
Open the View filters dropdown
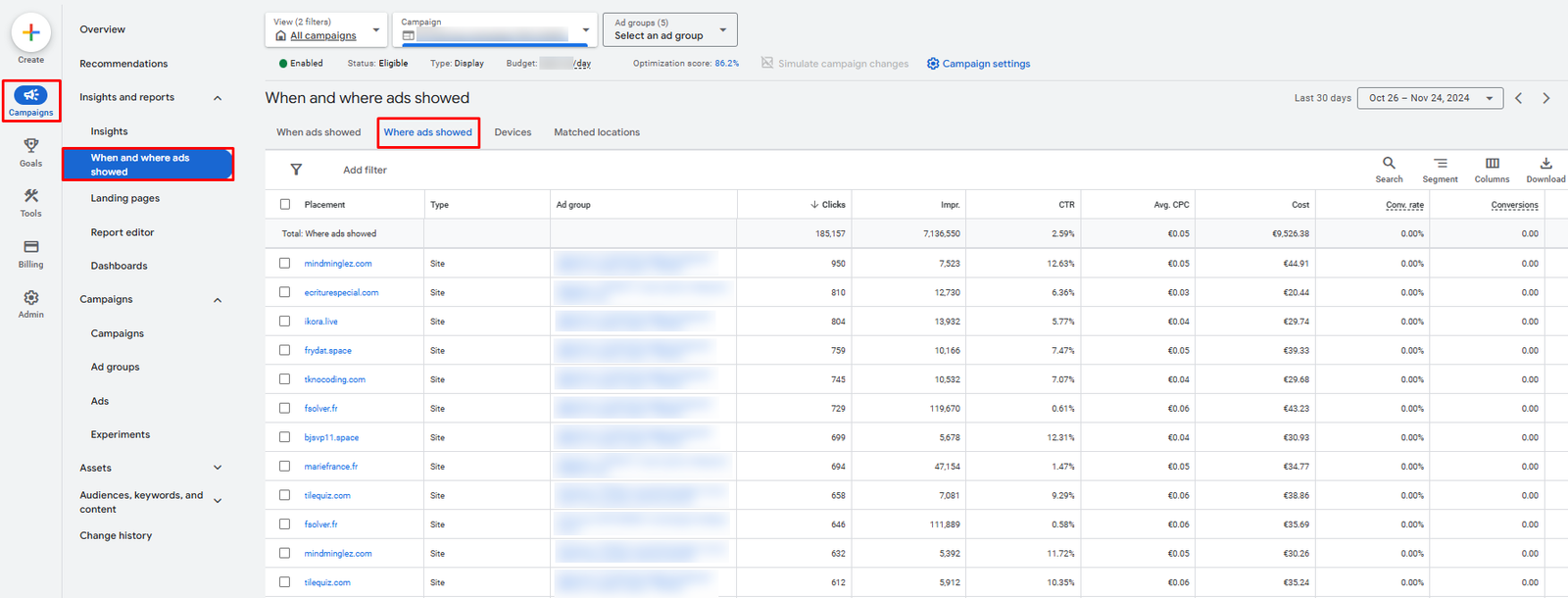[x=326, y=29]
